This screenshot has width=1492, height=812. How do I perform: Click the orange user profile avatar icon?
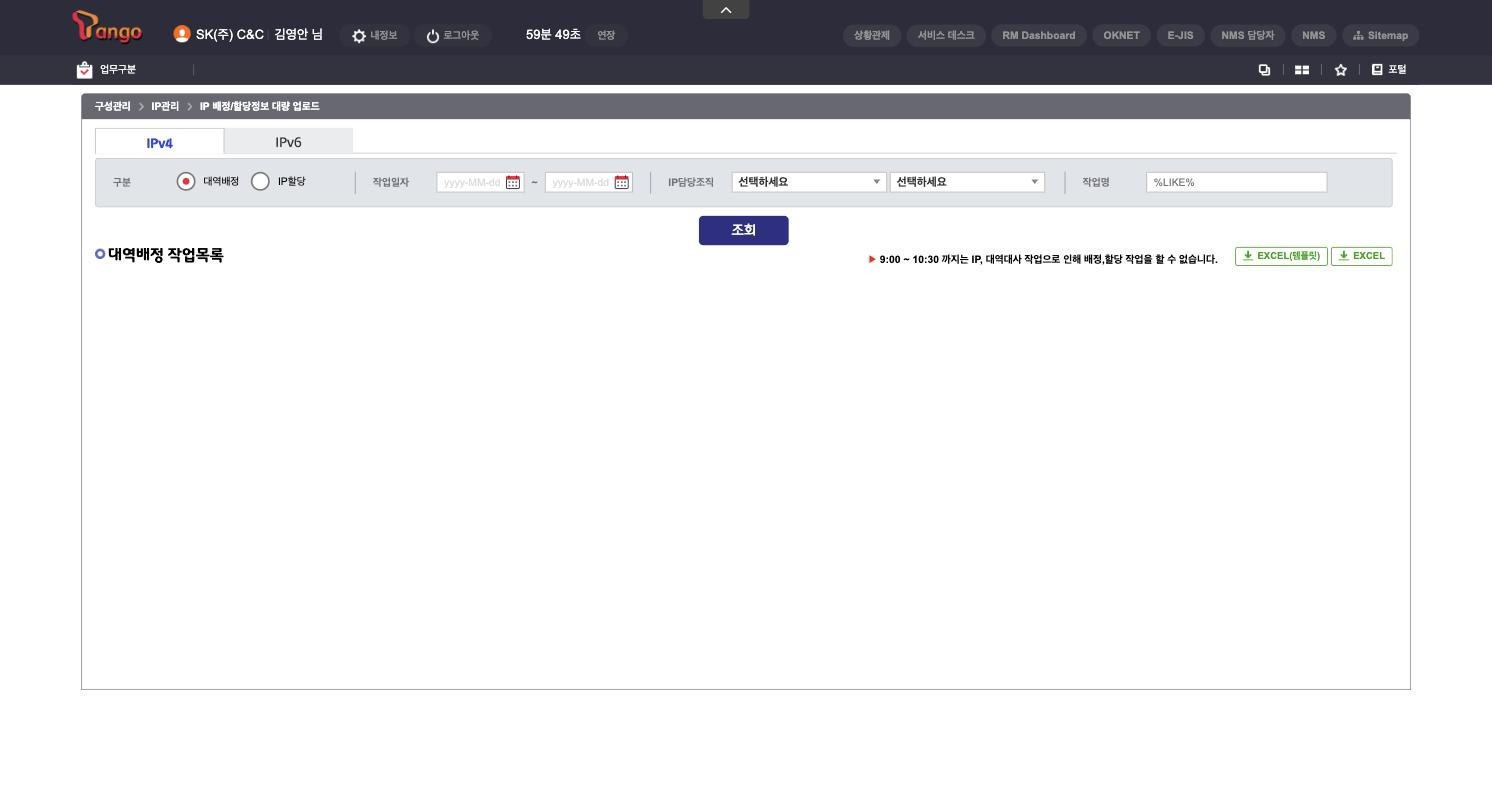pos(182,34)
